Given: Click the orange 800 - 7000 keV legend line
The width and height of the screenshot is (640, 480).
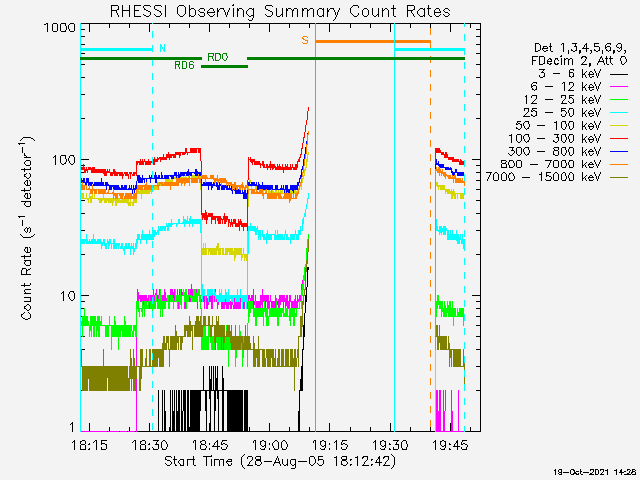Looking at the screenshot, I should (618, 164).
